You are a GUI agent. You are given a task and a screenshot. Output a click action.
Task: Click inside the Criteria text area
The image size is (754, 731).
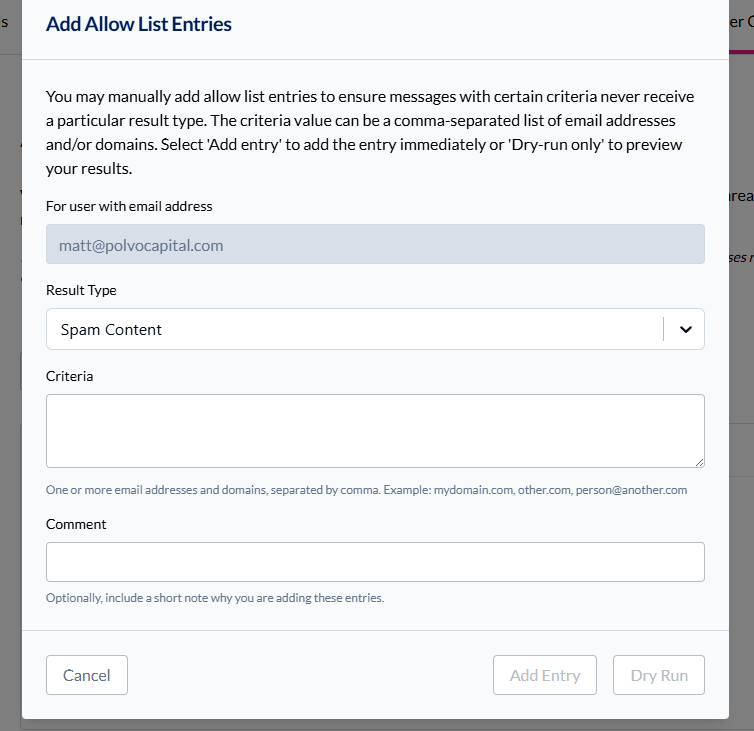(375, 430)
